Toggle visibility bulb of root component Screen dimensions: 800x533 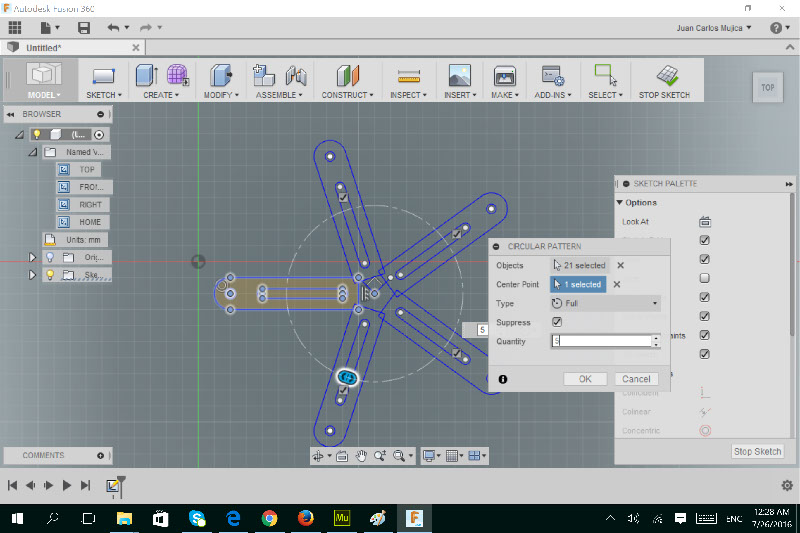coord(37,135)
